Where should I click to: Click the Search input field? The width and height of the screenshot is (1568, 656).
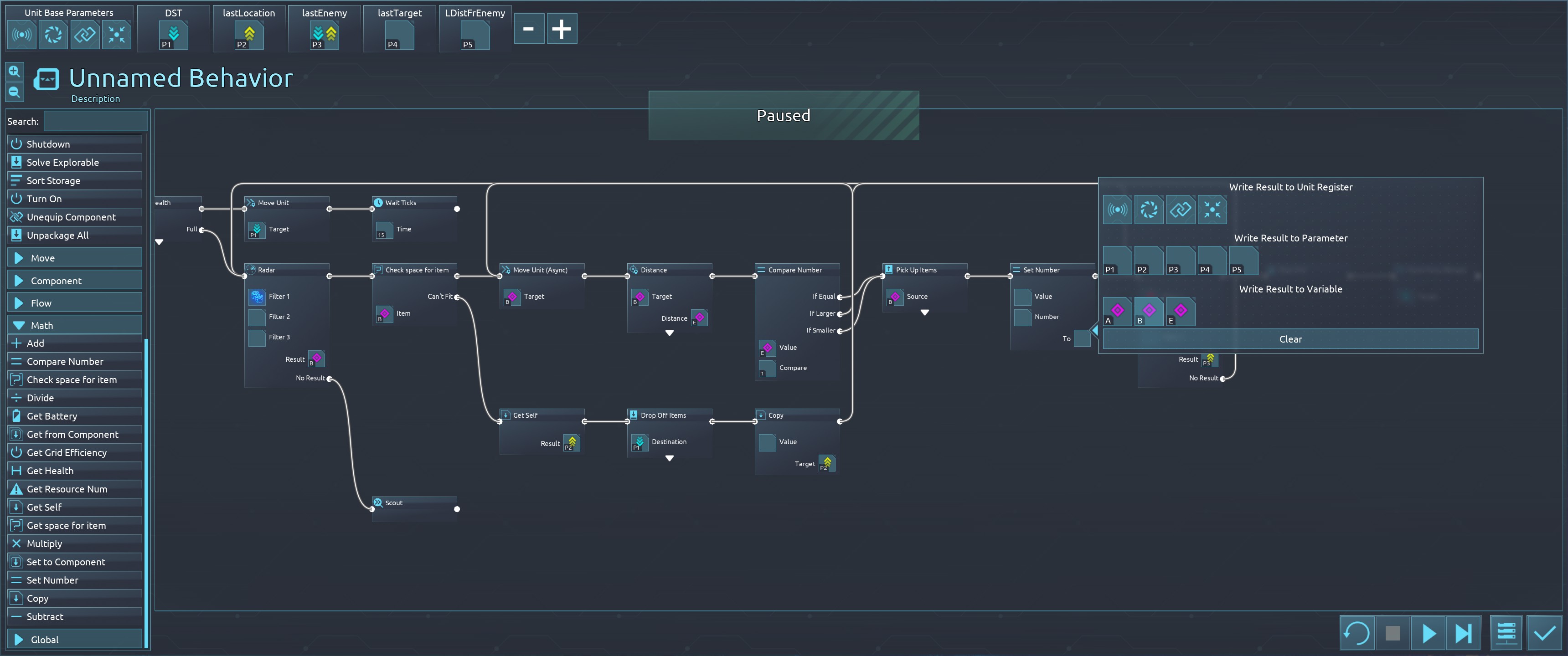96,121
